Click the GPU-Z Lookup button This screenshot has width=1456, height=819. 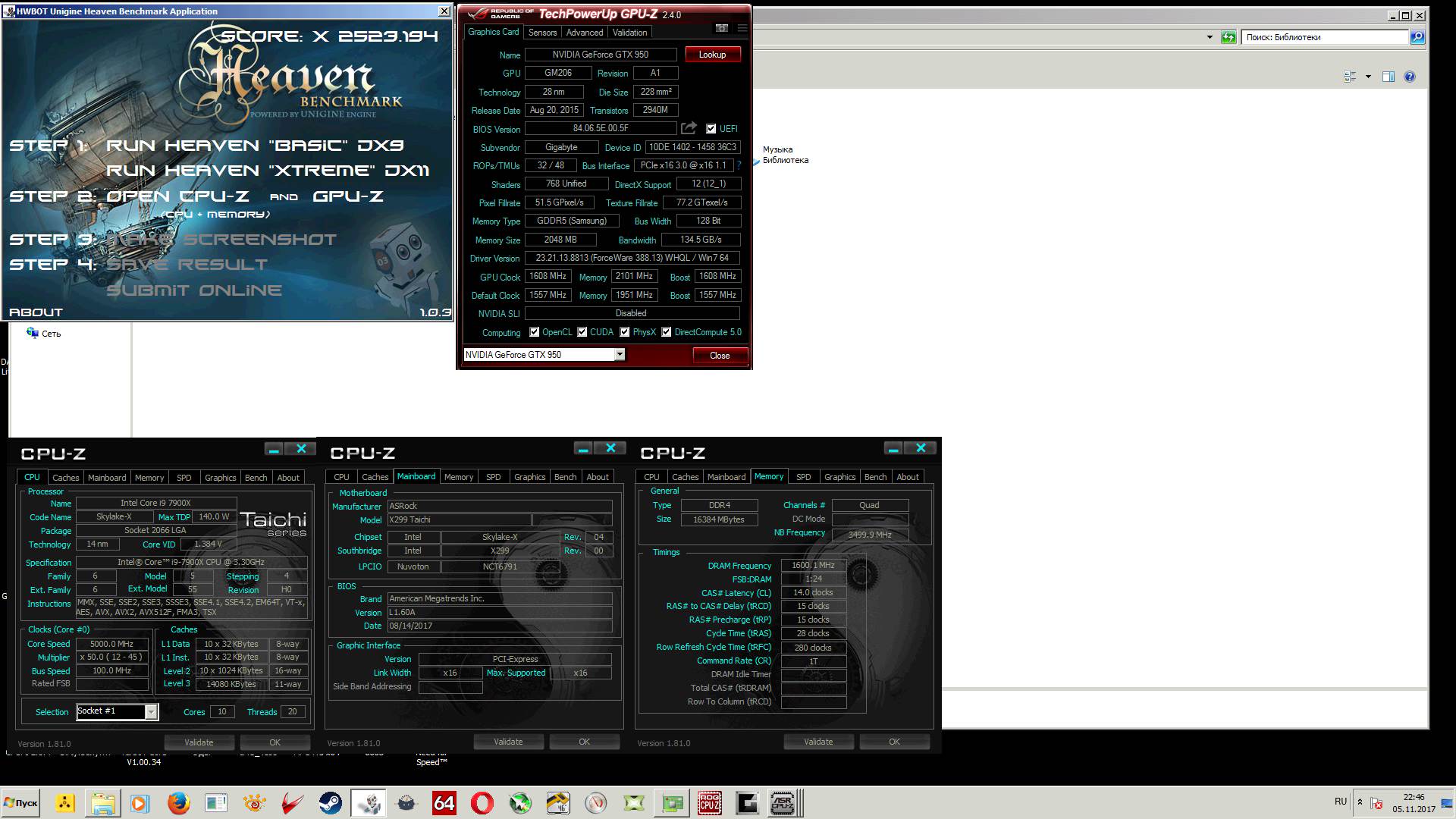tap(712, 55)
